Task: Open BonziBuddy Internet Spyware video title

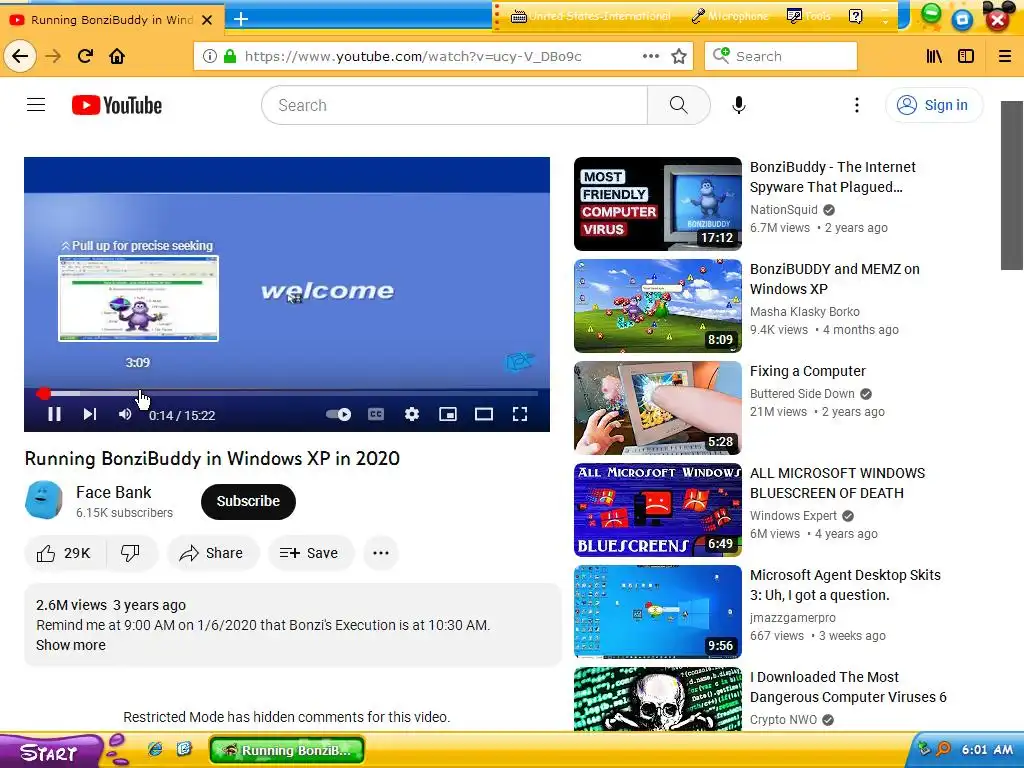Action: 833,177
